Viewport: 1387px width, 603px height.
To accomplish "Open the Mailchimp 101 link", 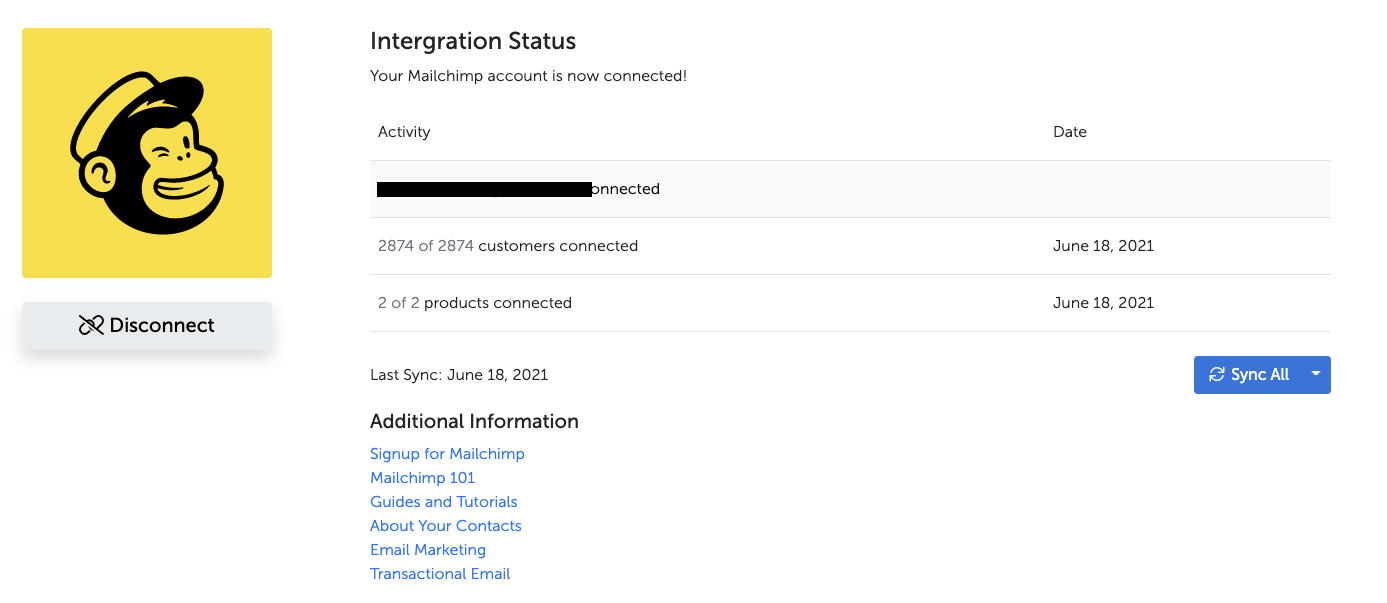I will click(x=422, y=478).
